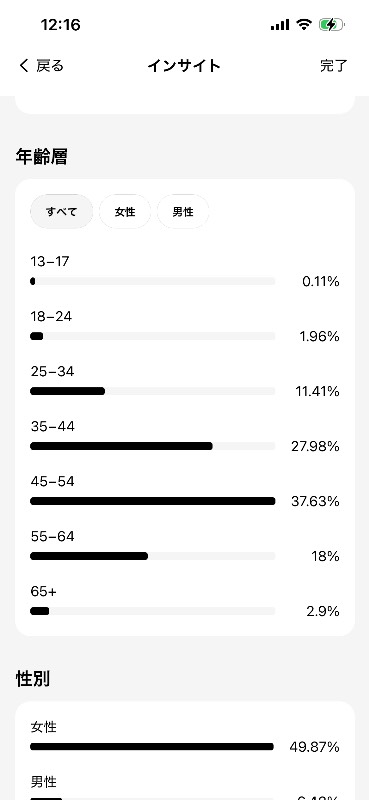Tap the Wi-Fi status icon
Screen dimensions: 369x800
[304, 24]
